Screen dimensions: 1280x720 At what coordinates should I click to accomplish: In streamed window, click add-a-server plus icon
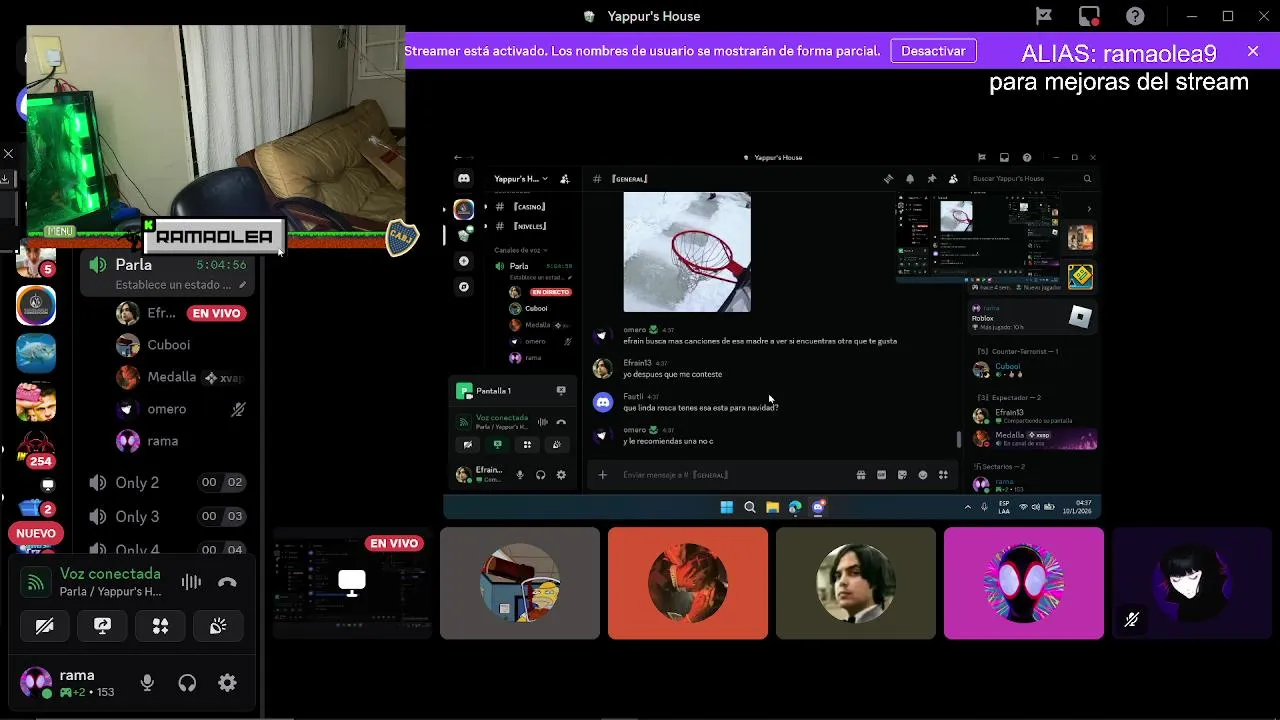click(x=463, y=261)
